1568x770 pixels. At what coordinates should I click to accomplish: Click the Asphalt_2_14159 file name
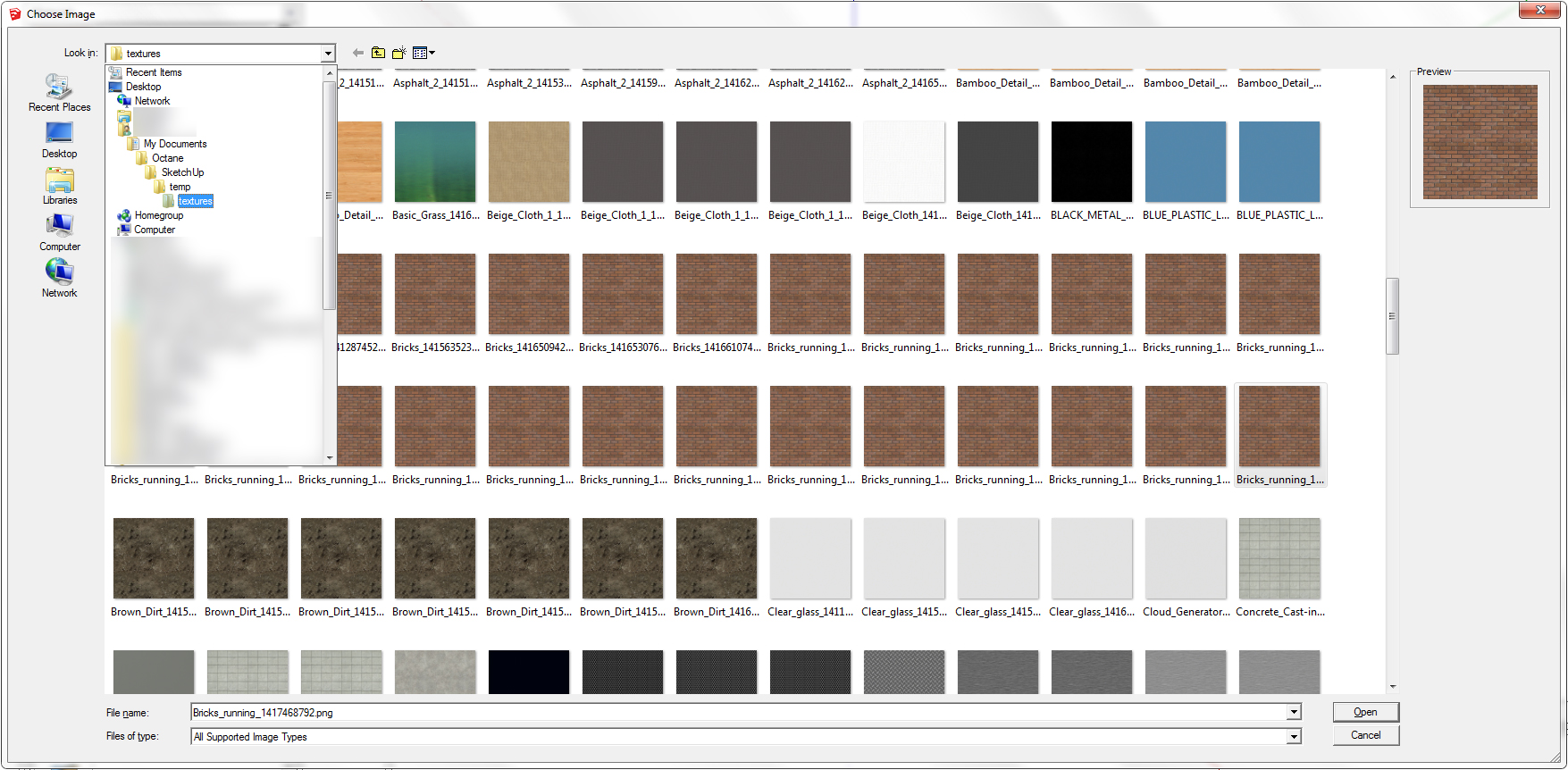(623, 83)
